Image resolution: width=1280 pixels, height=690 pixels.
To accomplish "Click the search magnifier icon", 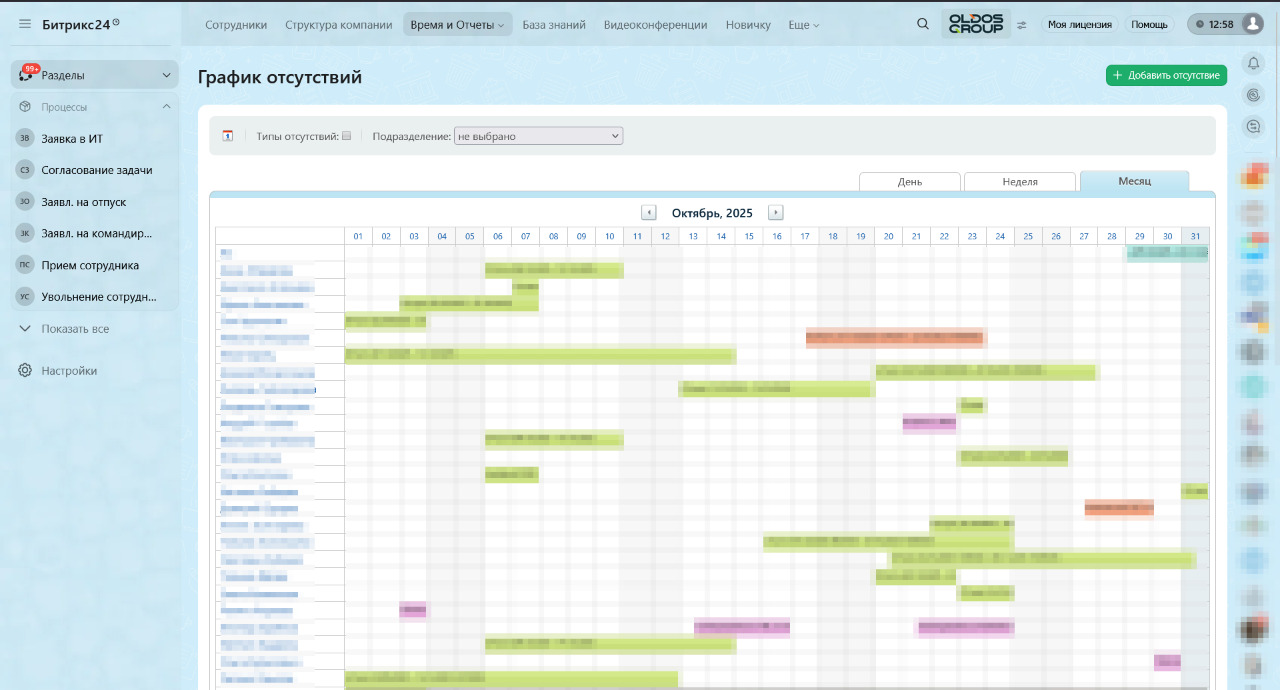I will pyautogui.click(x=923, y=24).
